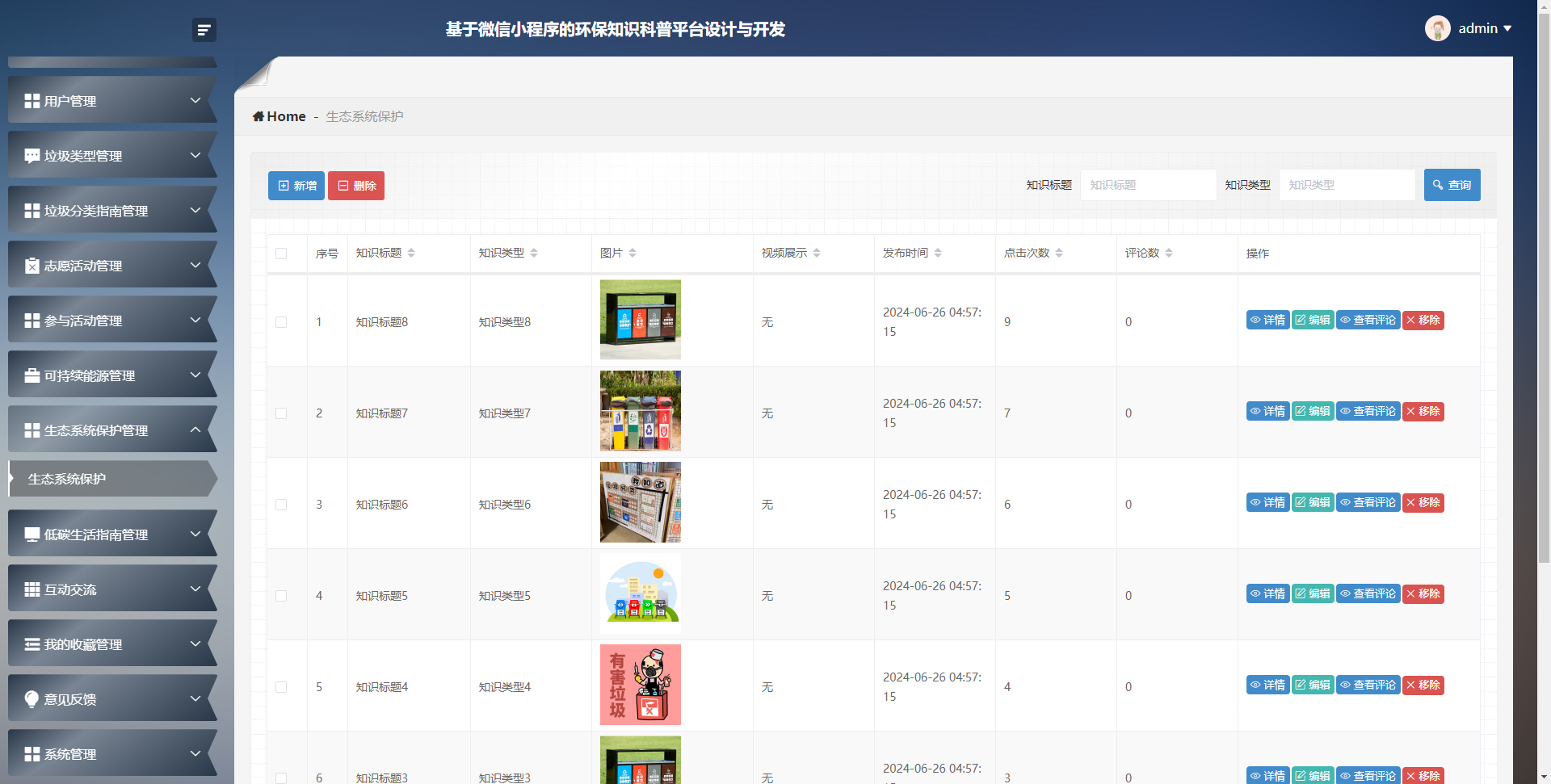The image size is (1551, 784).
Task: Click the 查询 search button
Action: point(1452,185)
